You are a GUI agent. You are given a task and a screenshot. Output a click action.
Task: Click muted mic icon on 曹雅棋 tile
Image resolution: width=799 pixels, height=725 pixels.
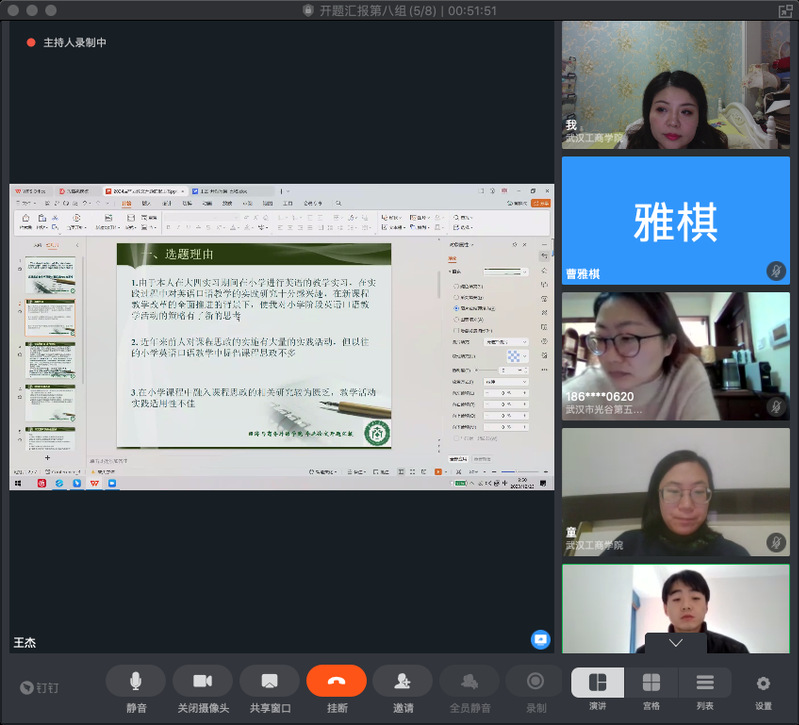(775, 271)
